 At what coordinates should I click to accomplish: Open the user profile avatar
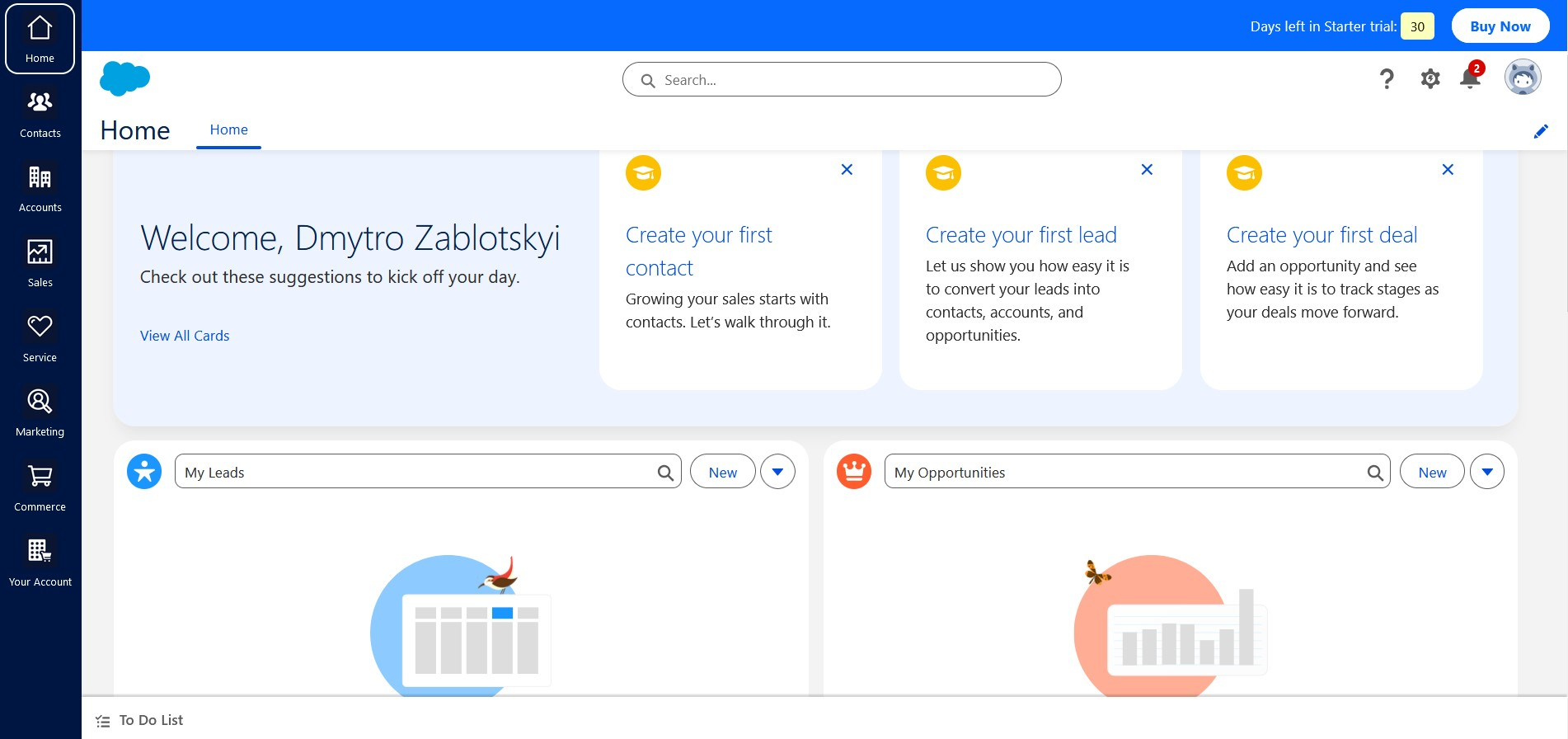coord(1523,78)
